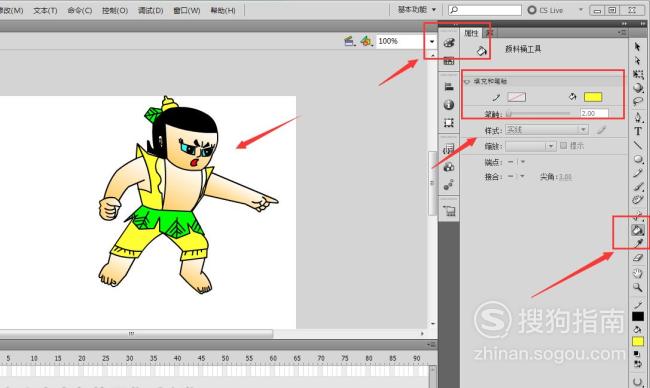Select the Eyedropper tool

(x=638, y=243)
